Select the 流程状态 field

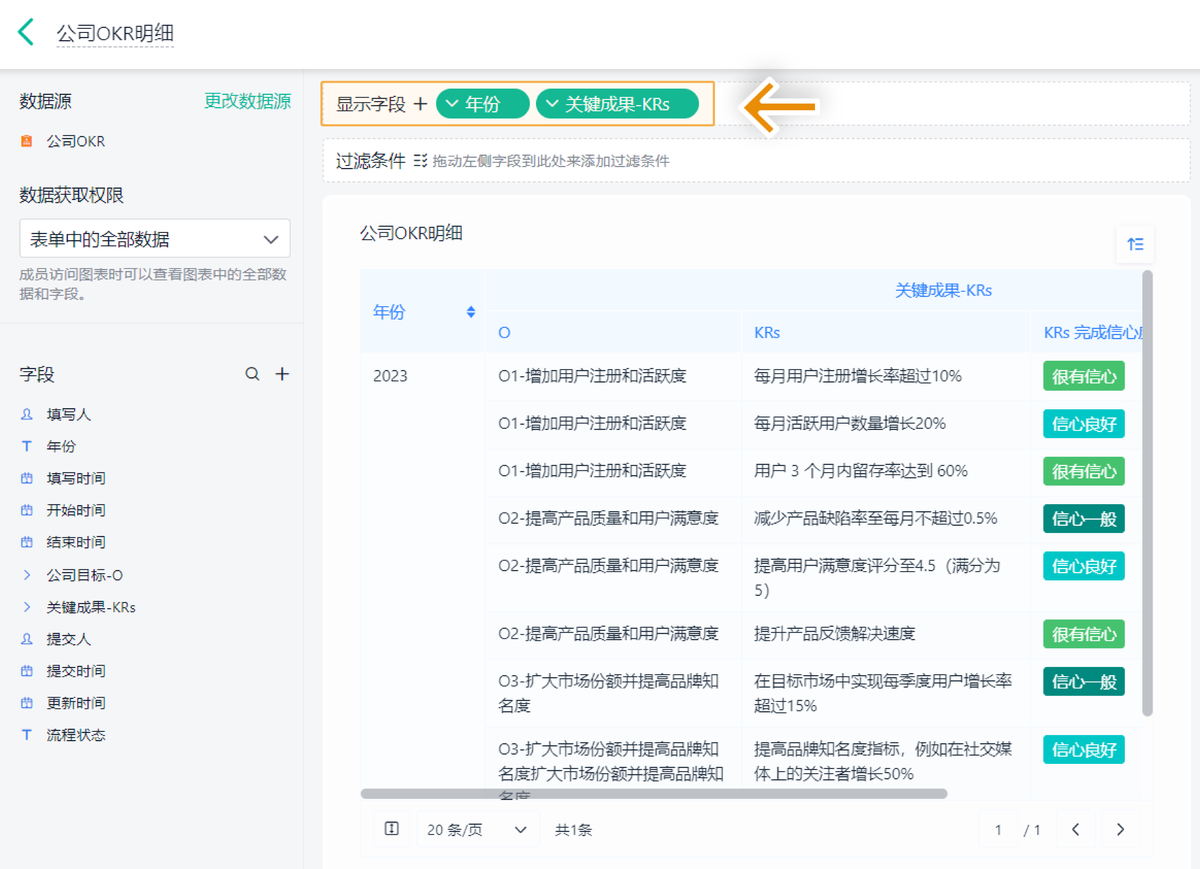point(75,735)
